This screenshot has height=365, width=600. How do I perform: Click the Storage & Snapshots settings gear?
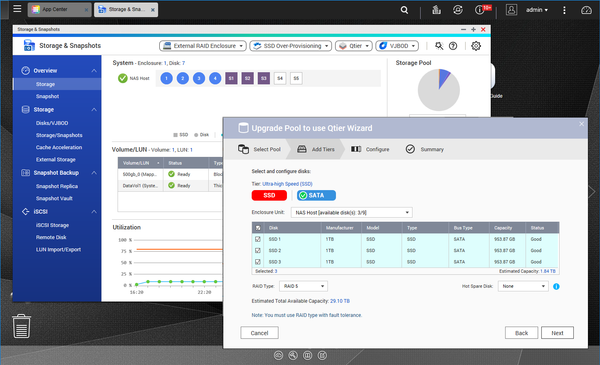click(x=476, y=46)
